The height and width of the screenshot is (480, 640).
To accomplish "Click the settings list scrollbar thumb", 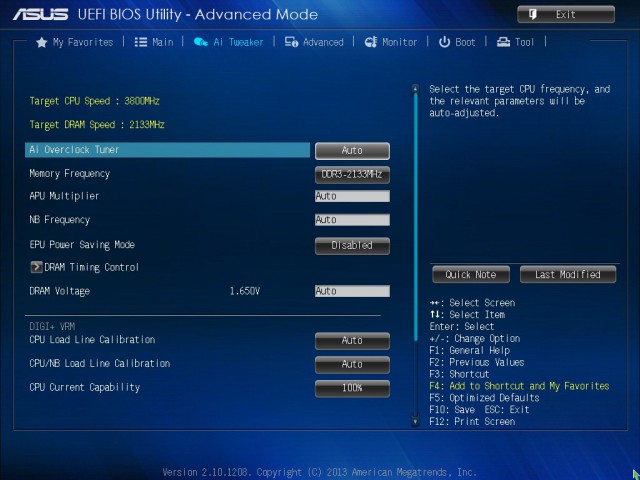I will coord(415,216).
